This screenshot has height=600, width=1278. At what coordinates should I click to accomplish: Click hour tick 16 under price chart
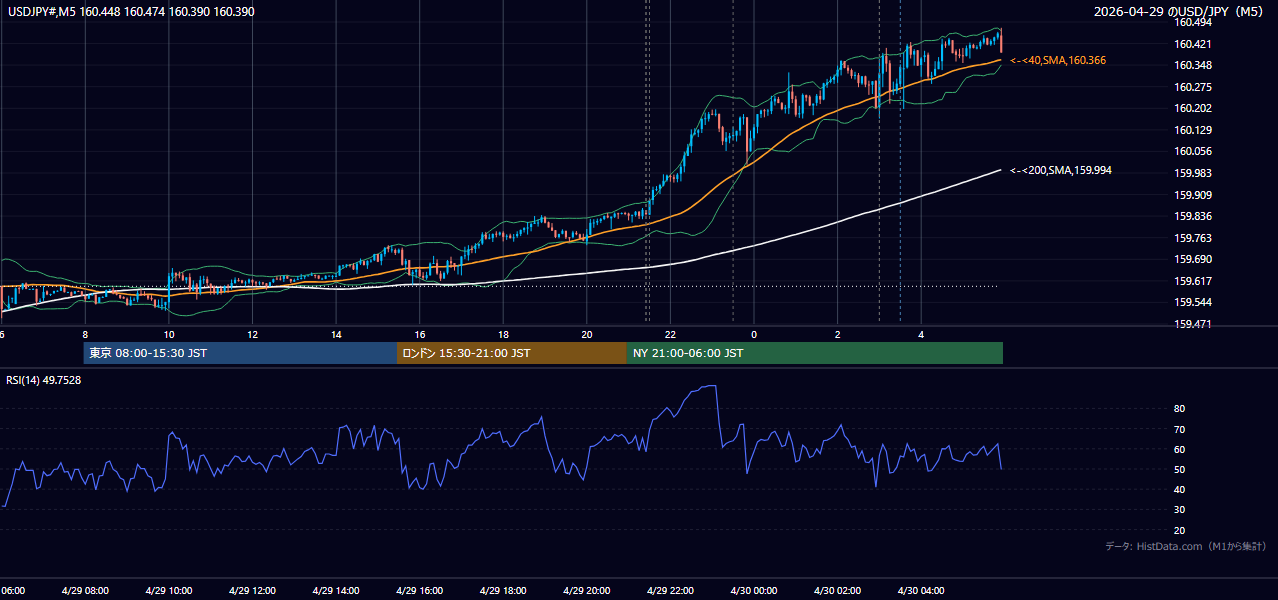tap(420, 335)
